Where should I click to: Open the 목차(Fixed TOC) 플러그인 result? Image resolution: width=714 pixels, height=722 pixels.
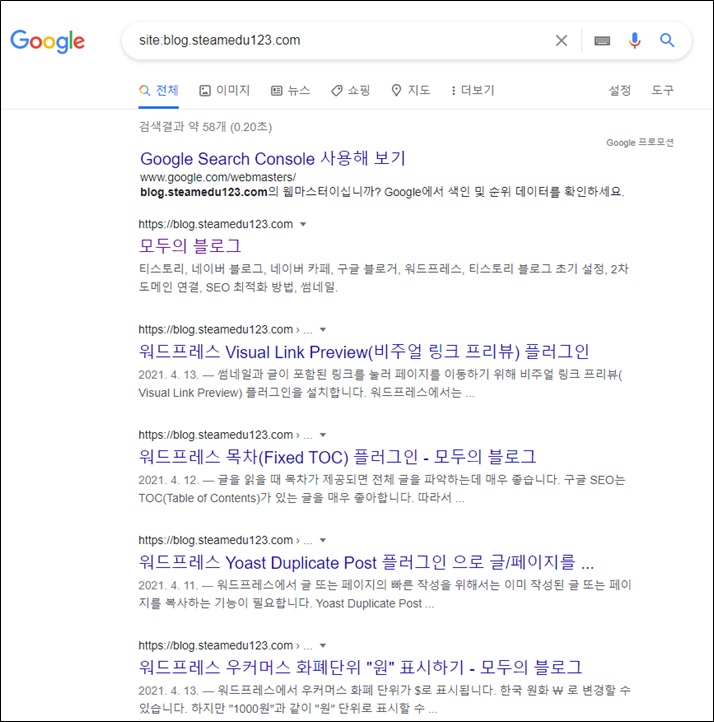click(337, 457)
